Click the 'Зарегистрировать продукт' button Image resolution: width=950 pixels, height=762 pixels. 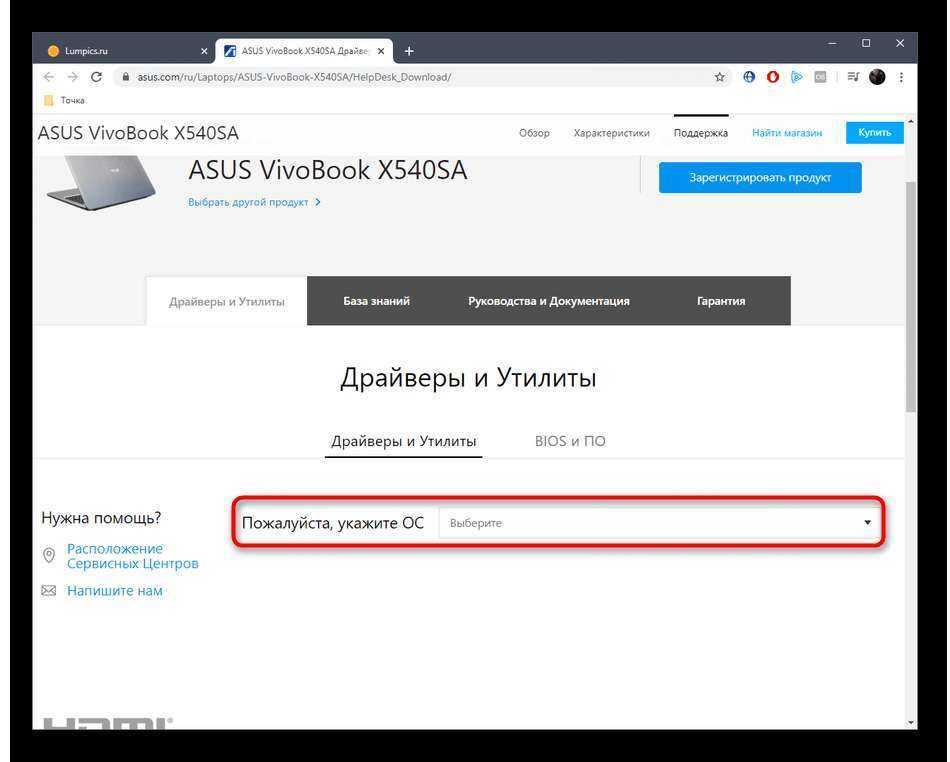coord(760,177)
